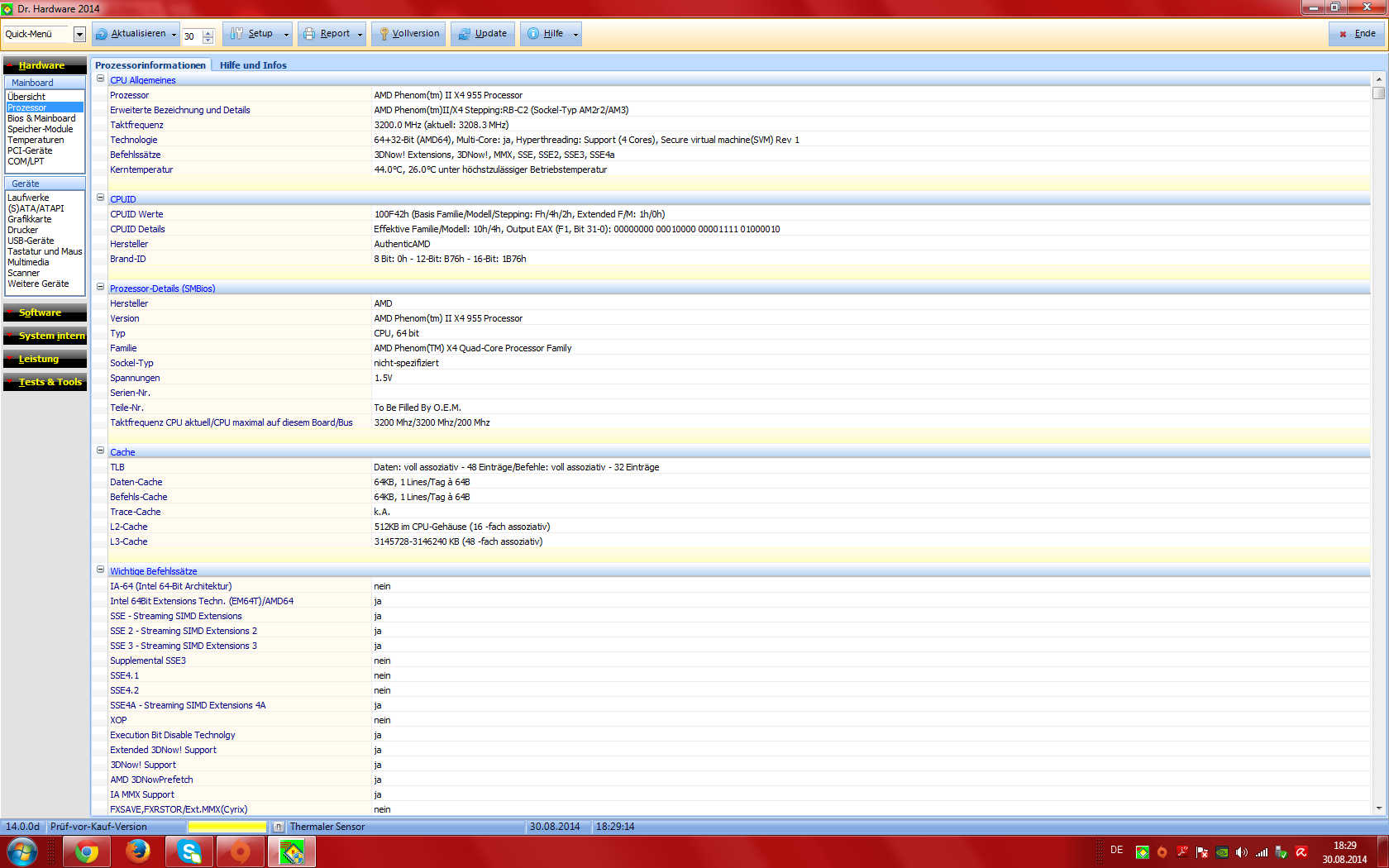Click the Vollversion button
1389x868 pixels.
click(x=408, y=34)
